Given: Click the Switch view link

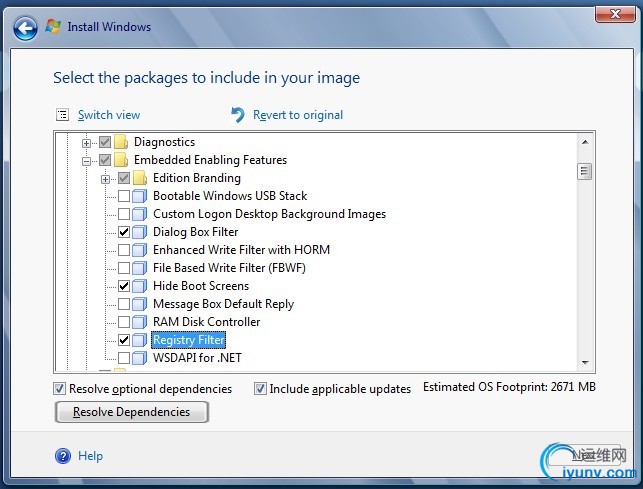Looking at the screenshot, I should click(109, 115).
